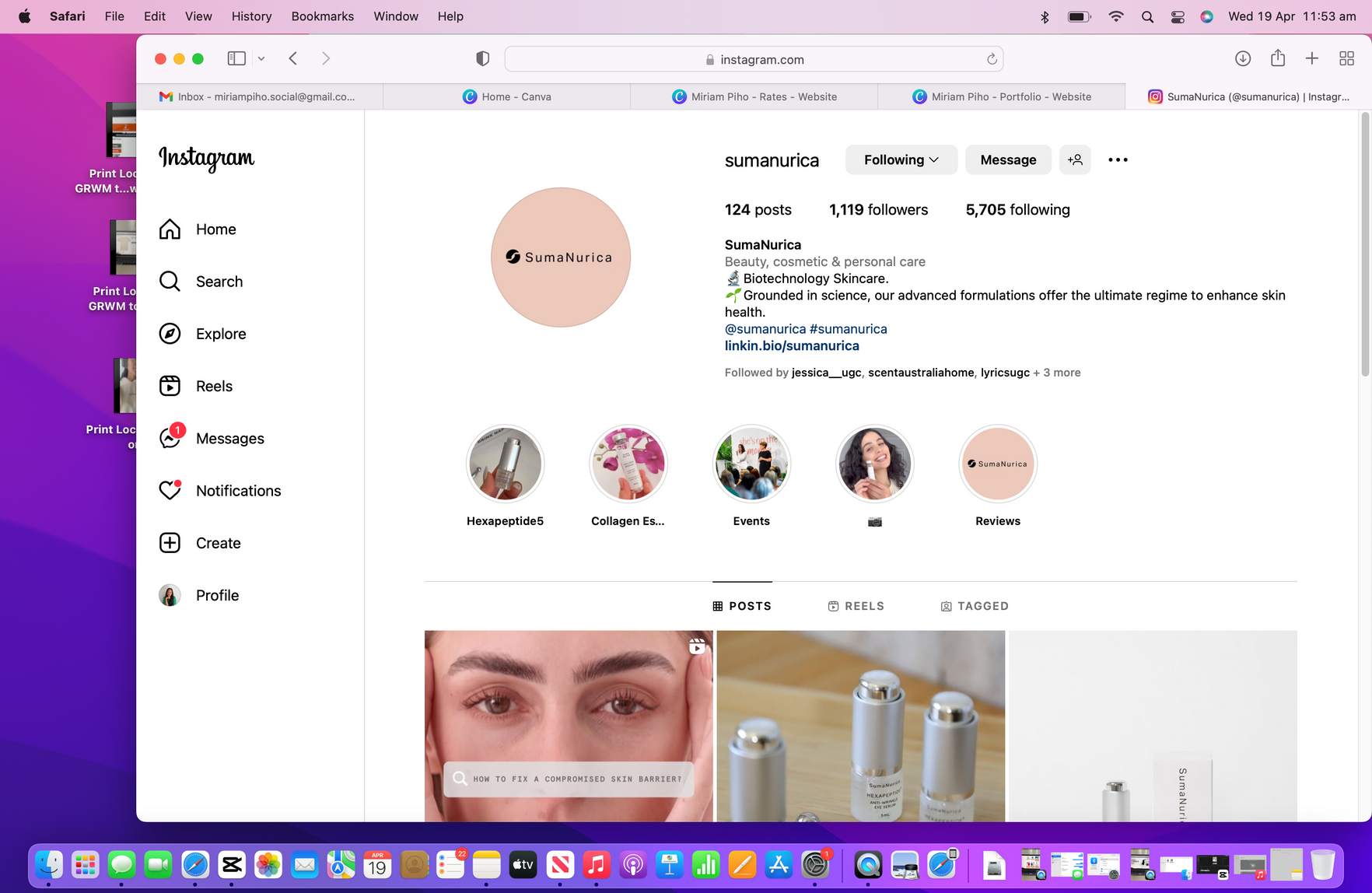1372x893 pixels.
Task: Go forward with Safari's forward arrow
Action: [326, 58]
